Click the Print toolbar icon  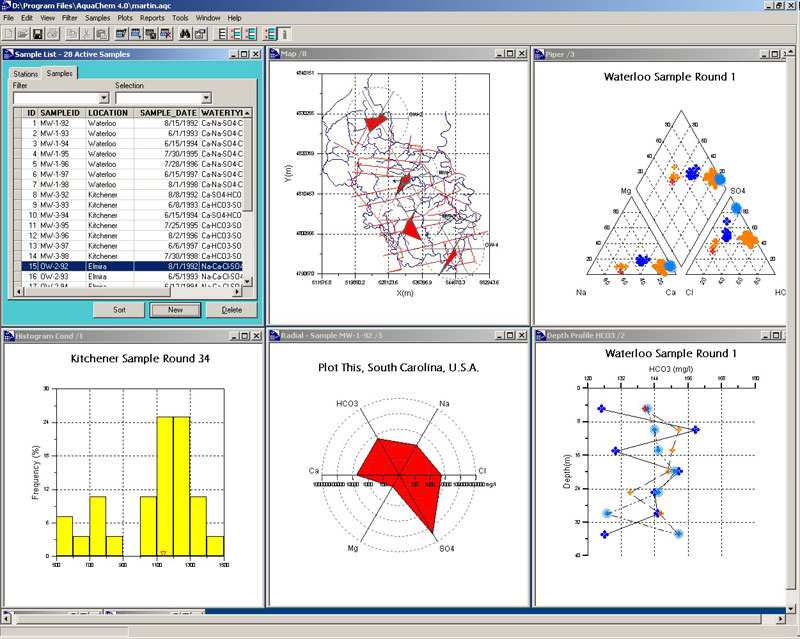(52, 34)
